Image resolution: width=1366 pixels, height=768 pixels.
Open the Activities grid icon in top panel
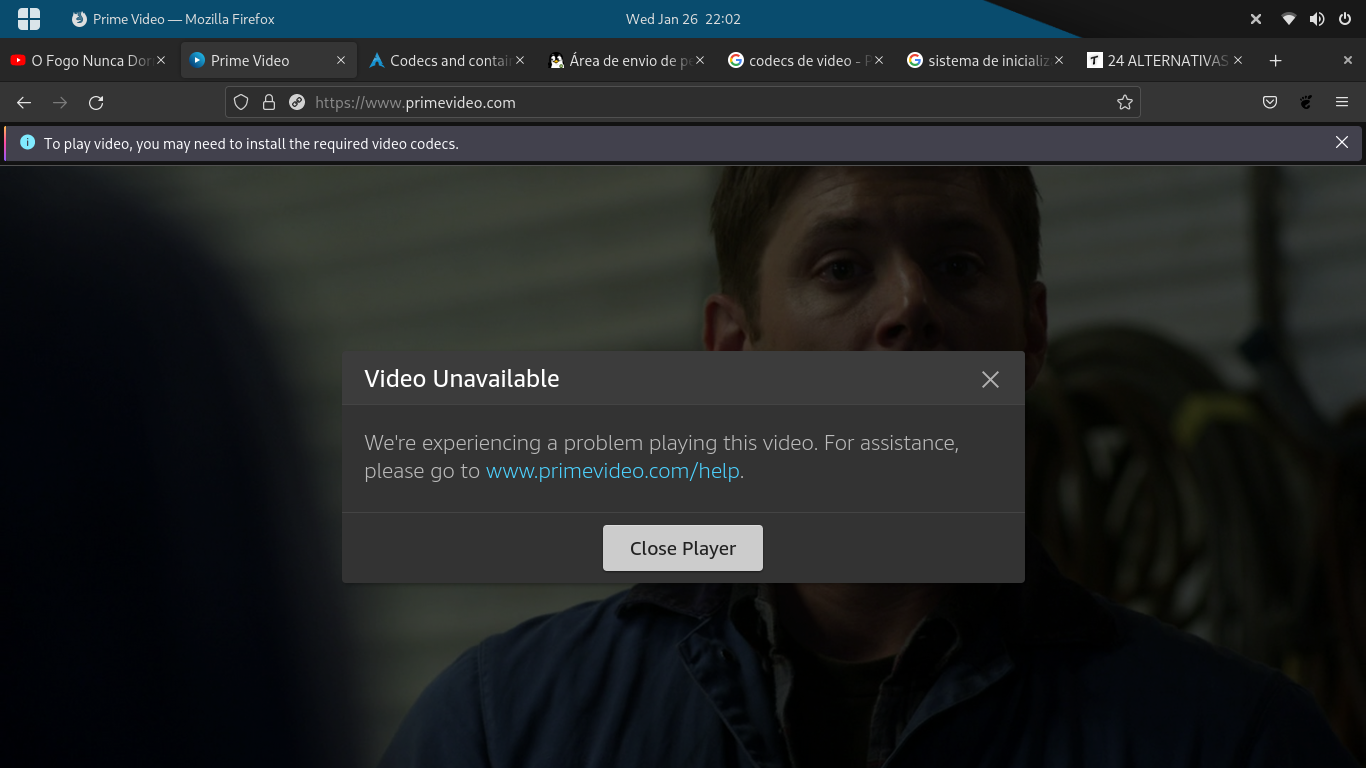(29, 19)
